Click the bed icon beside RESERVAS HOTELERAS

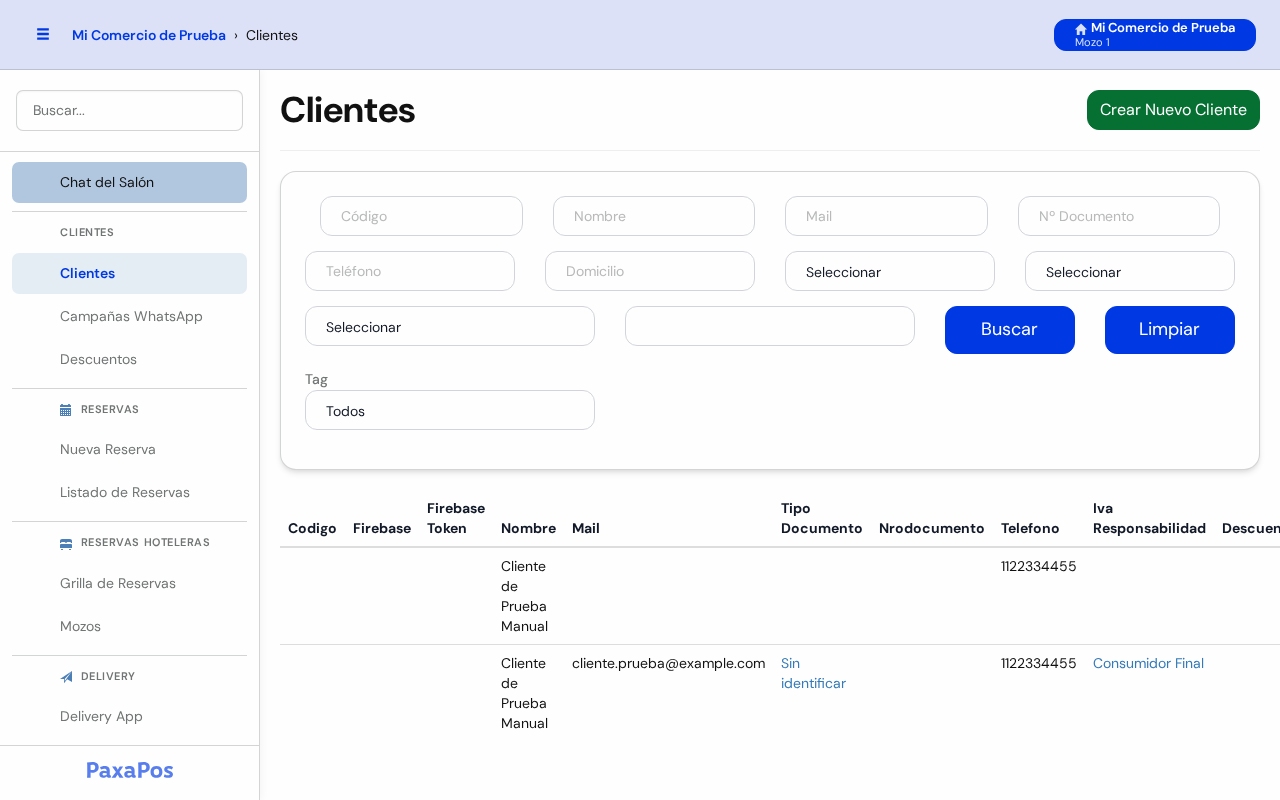pyautogui.click(x=66, y=543)
